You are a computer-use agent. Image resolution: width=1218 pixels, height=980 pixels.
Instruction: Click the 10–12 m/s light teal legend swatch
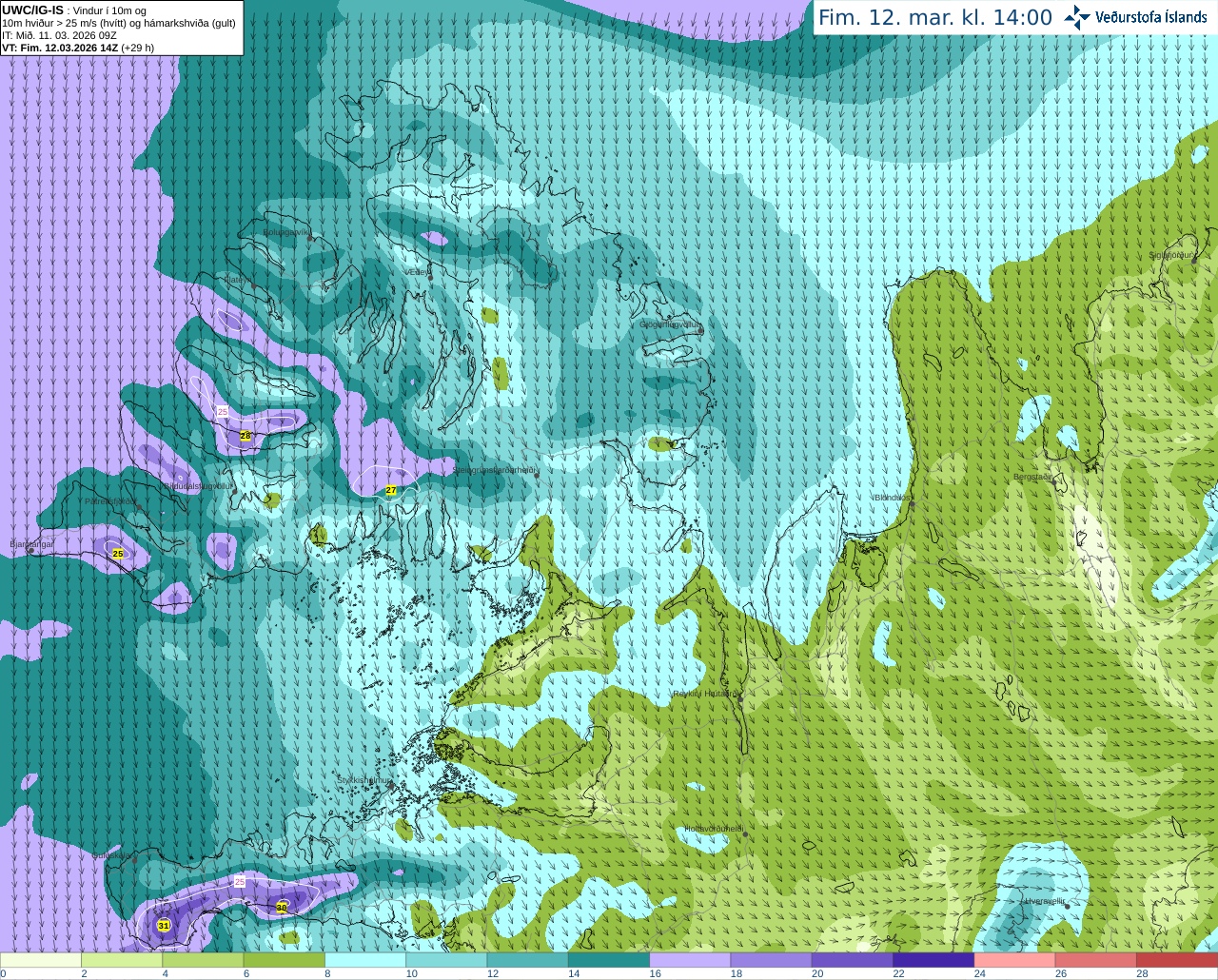[446, 960]
